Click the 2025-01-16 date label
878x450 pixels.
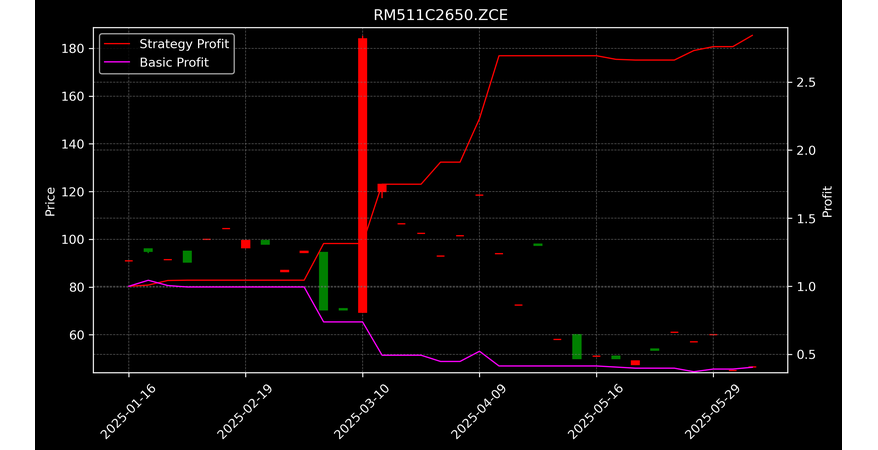[128, 412]
